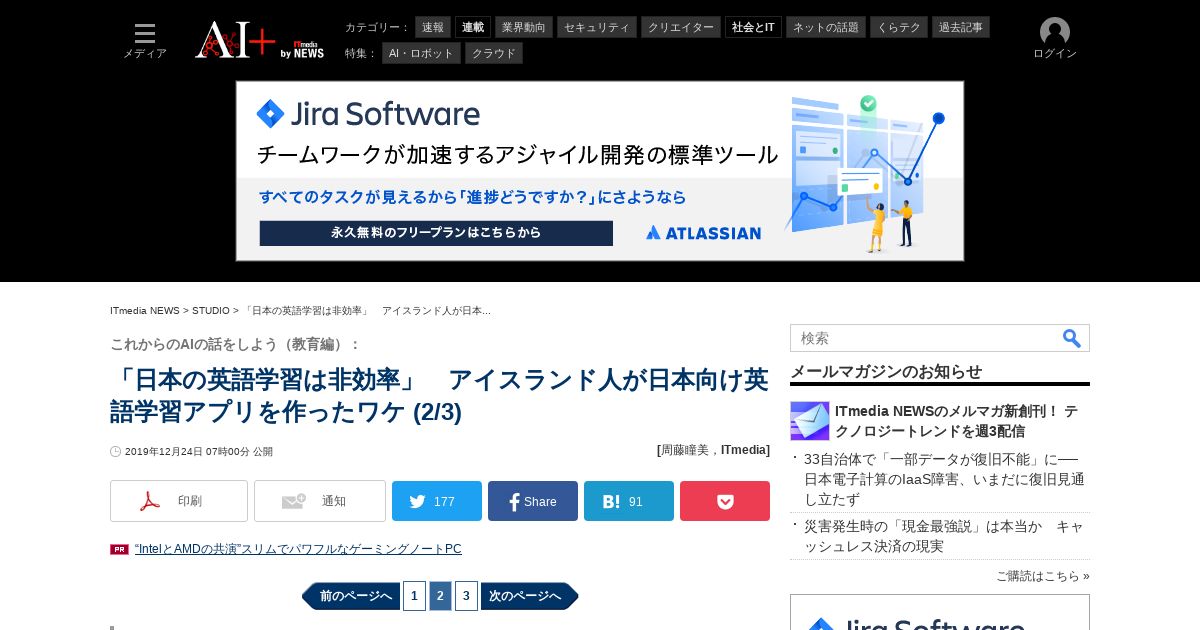Share on Twitter with 177 count
The width and height of the screenshot is (1200, 630).
pyautogui.click(x=437, y=501)
